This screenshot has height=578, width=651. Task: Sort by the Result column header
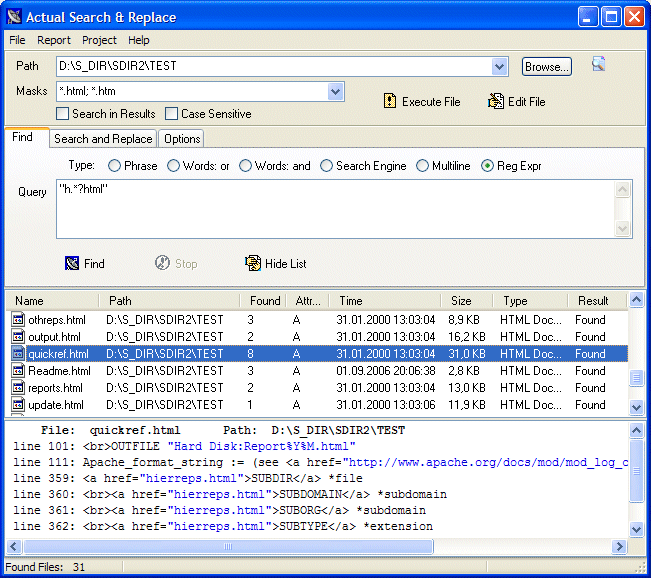pos(597,300)
